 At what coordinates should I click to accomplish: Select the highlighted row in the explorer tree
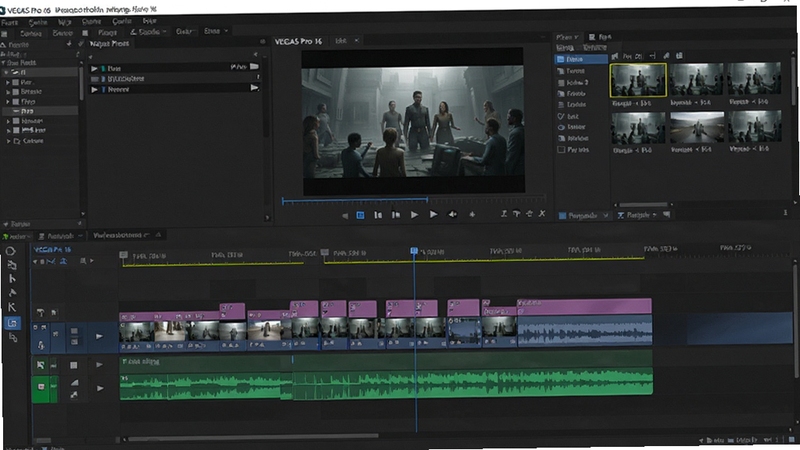40,111
